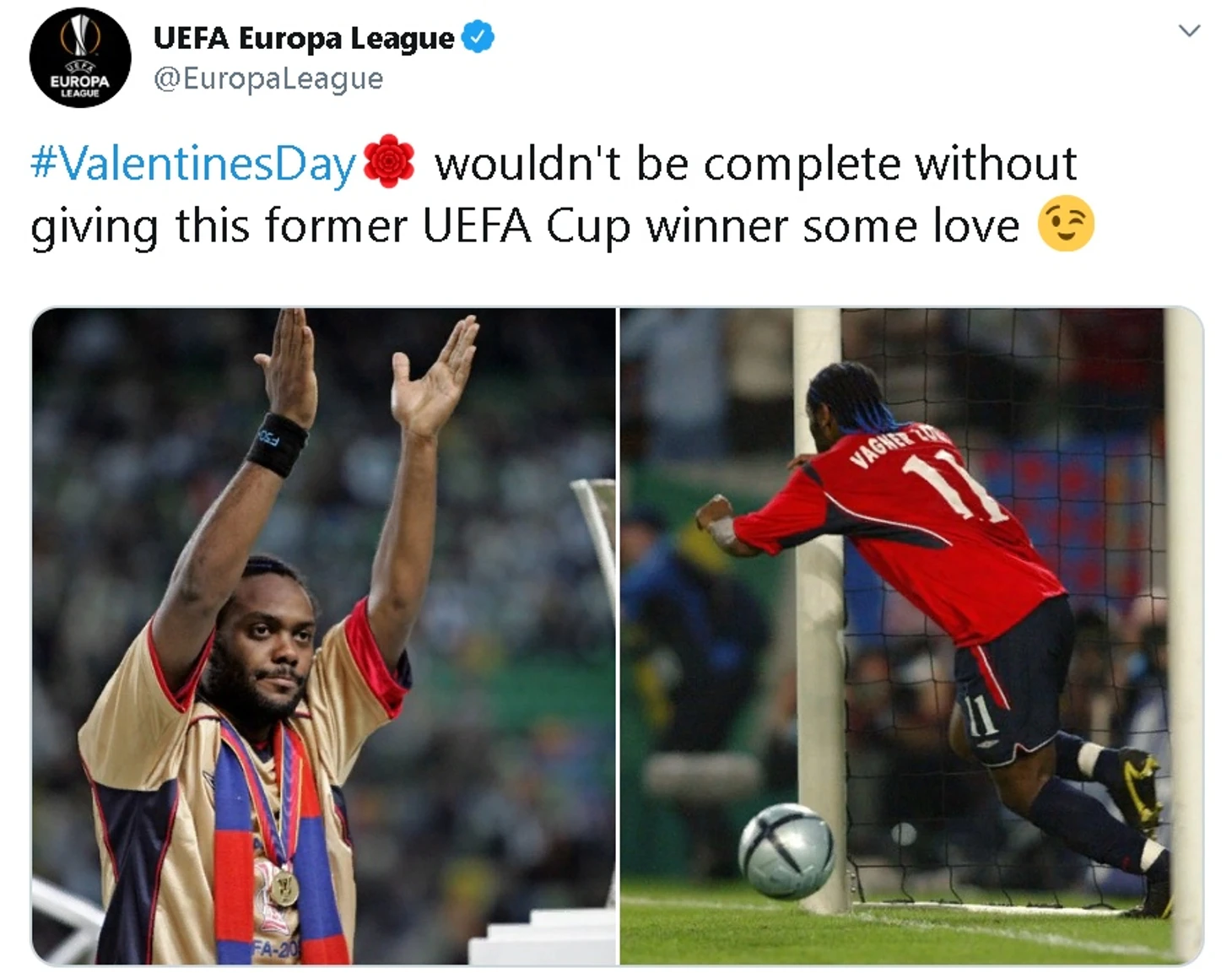1232x973 pixels.
Task: Click the winking face emoji
Action: tap(1066, 224)
